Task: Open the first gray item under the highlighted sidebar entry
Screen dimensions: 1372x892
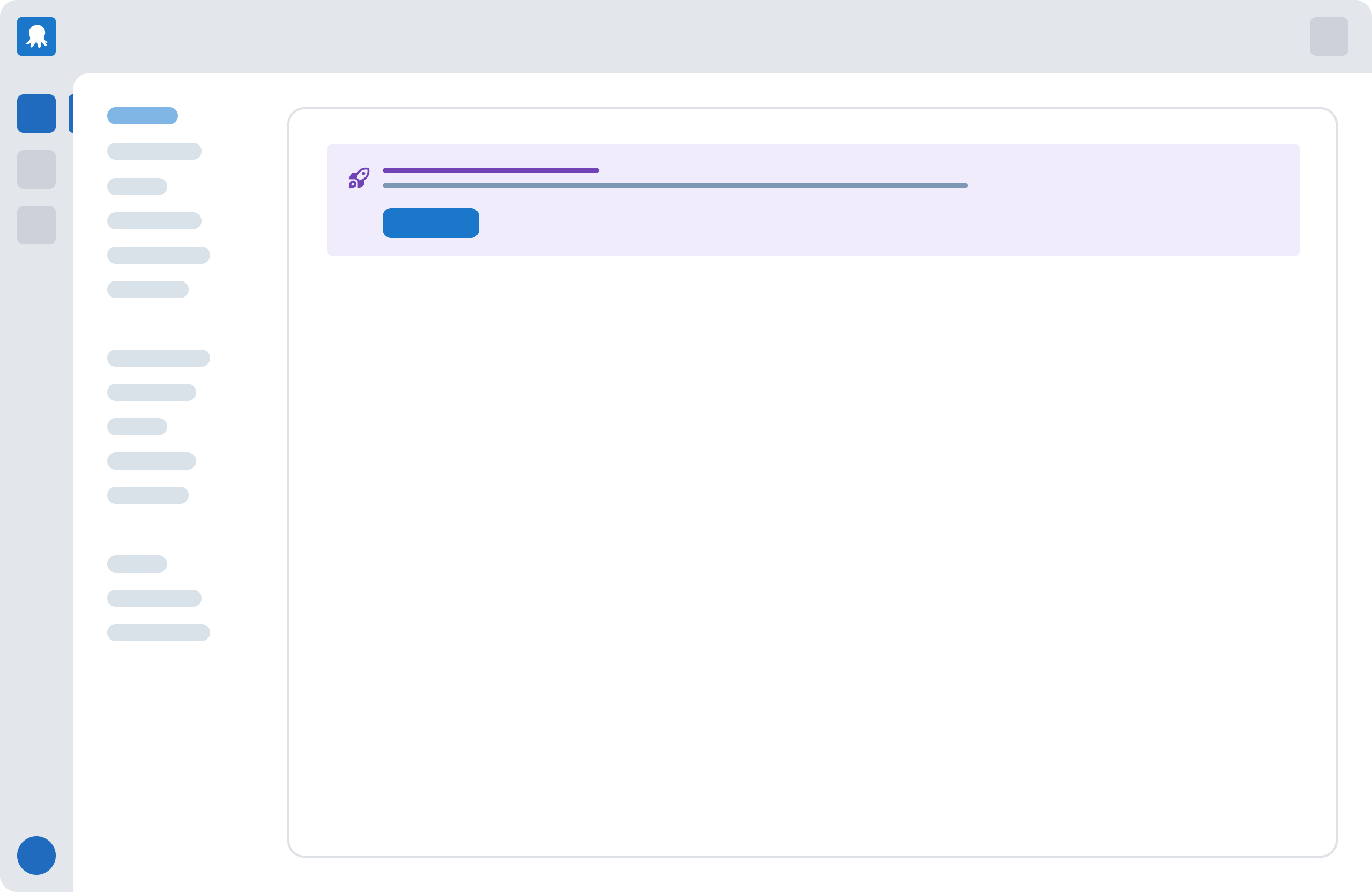Action: (154, 151)
